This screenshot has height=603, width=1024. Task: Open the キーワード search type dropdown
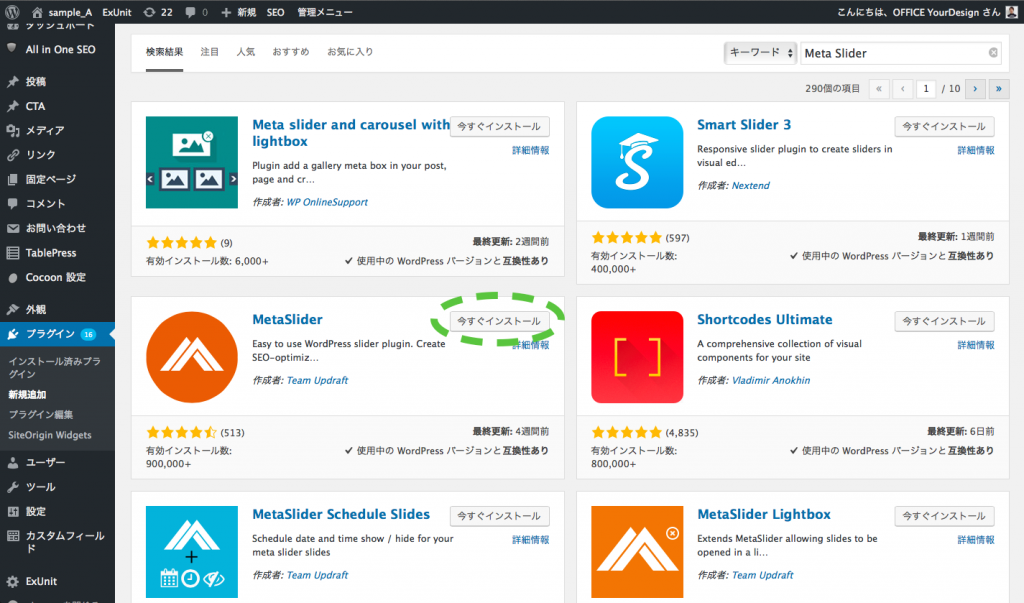click(761, 53)
